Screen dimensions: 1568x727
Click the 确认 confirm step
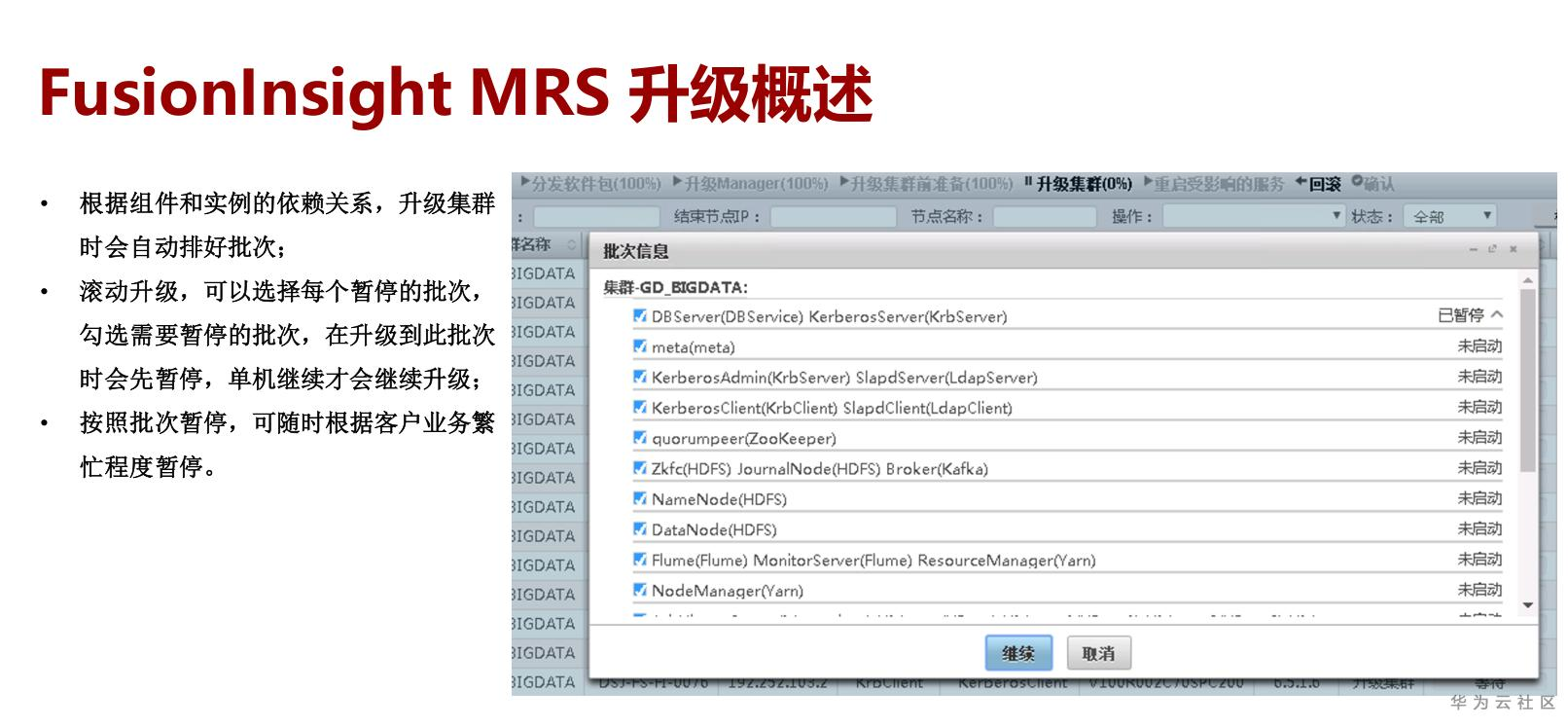click(1373, 183)
